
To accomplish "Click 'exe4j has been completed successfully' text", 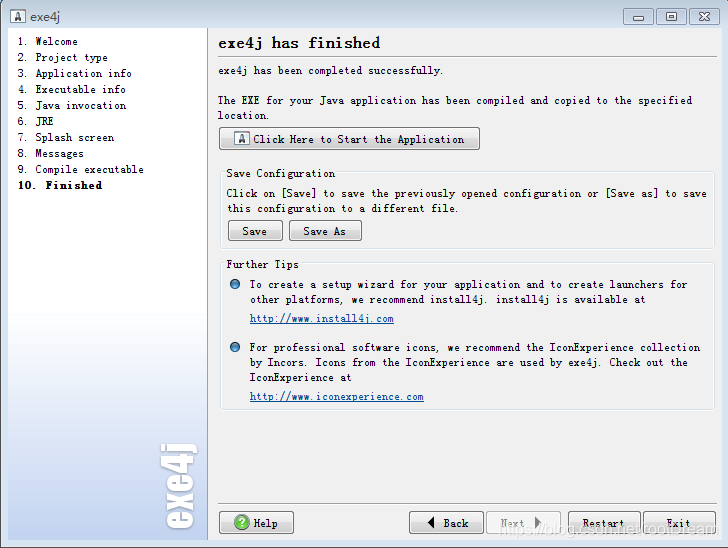I will (x=331, y=71).
